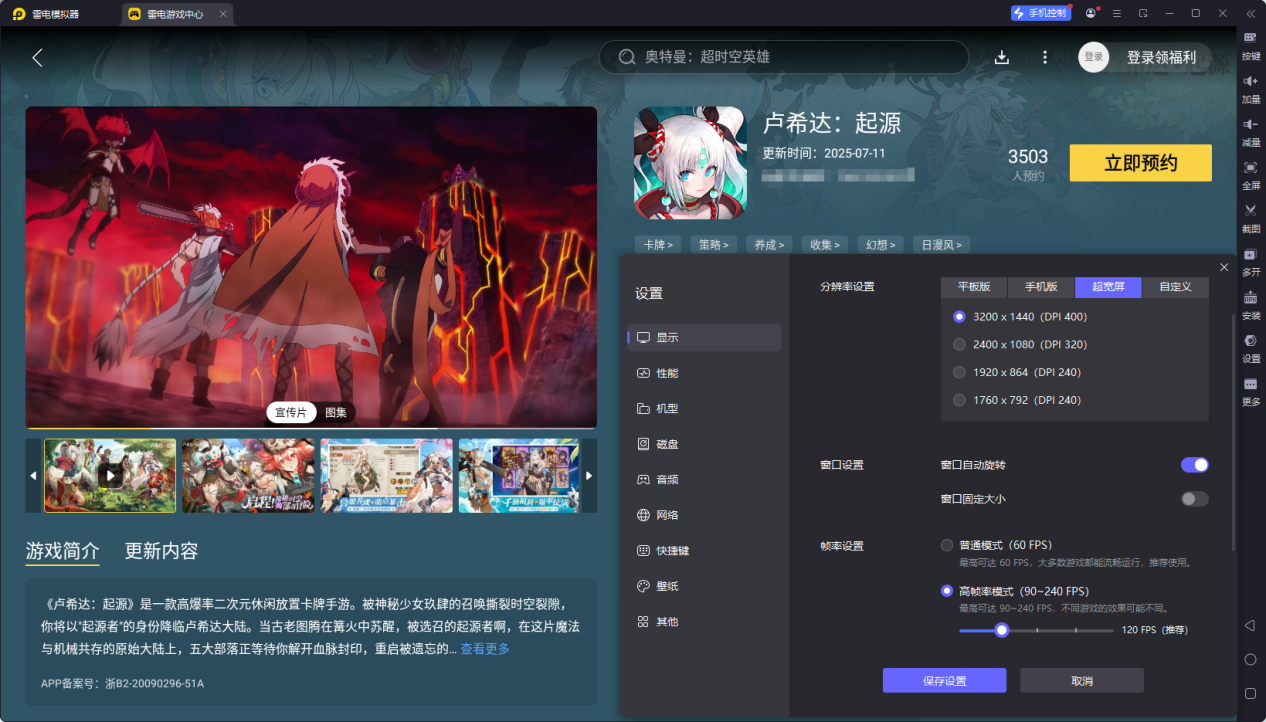The image size is (1266, 722).
Task: Go back with the page's left arrow
Action: pos(37,57)
